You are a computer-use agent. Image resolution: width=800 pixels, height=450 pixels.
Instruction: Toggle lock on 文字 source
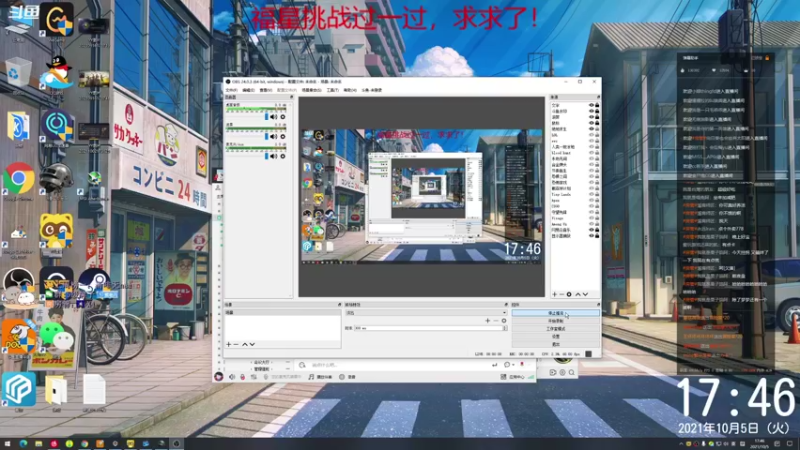597,105
